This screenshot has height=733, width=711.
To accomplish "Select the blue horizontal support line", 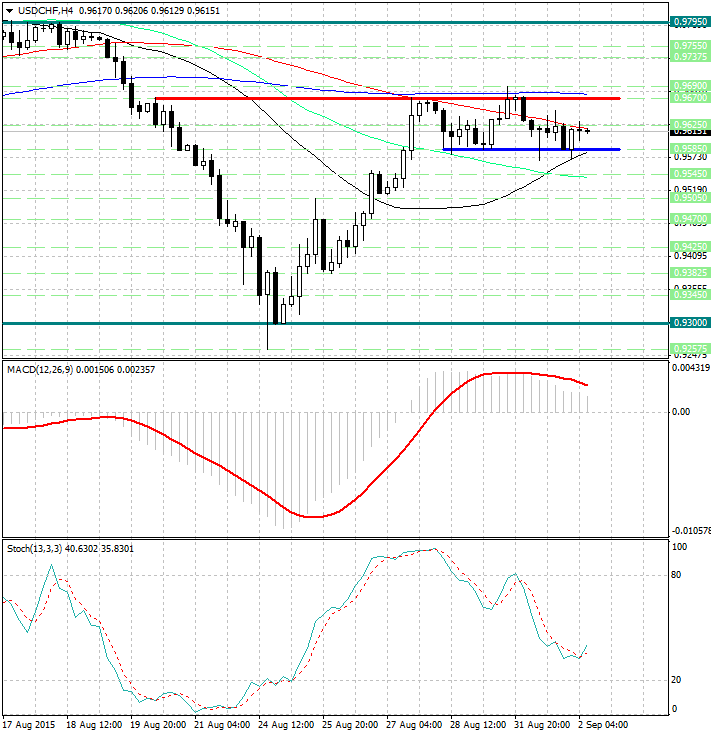I will click(500, 150).
